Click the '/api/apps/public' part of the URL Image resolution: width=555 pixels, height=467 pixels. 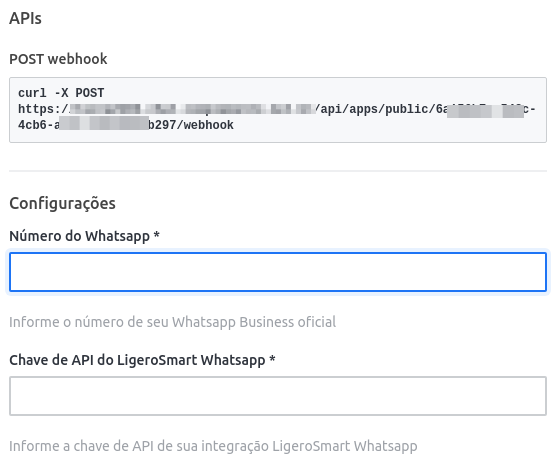click(371, 109)
